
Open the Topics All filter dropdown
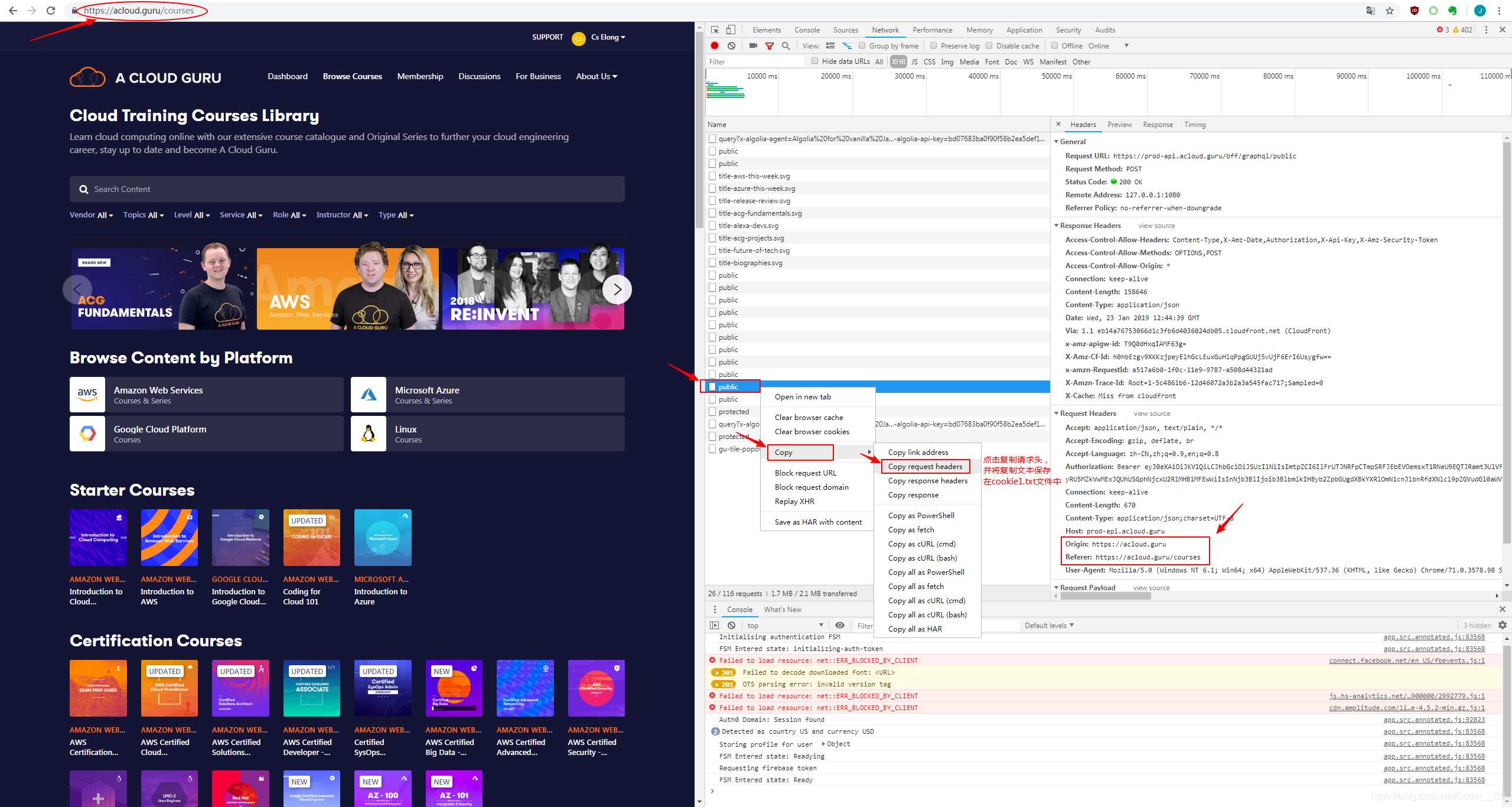tap(144, 215)
